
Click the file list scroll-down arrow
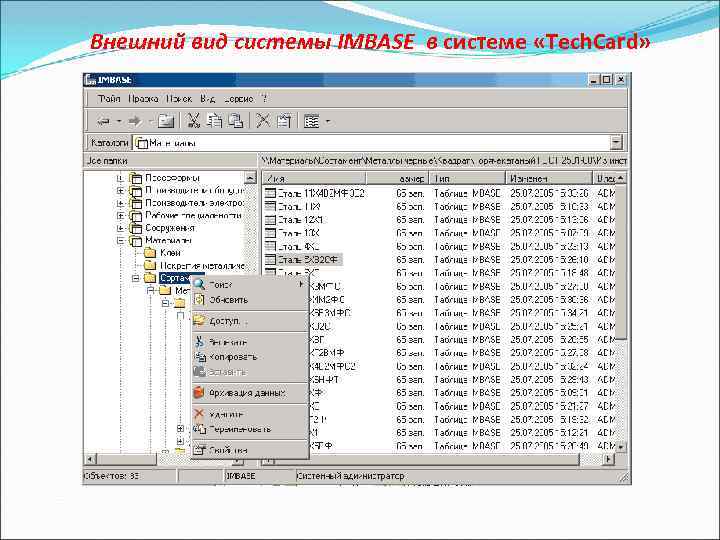pyautogui.click(x=620, y=446)
